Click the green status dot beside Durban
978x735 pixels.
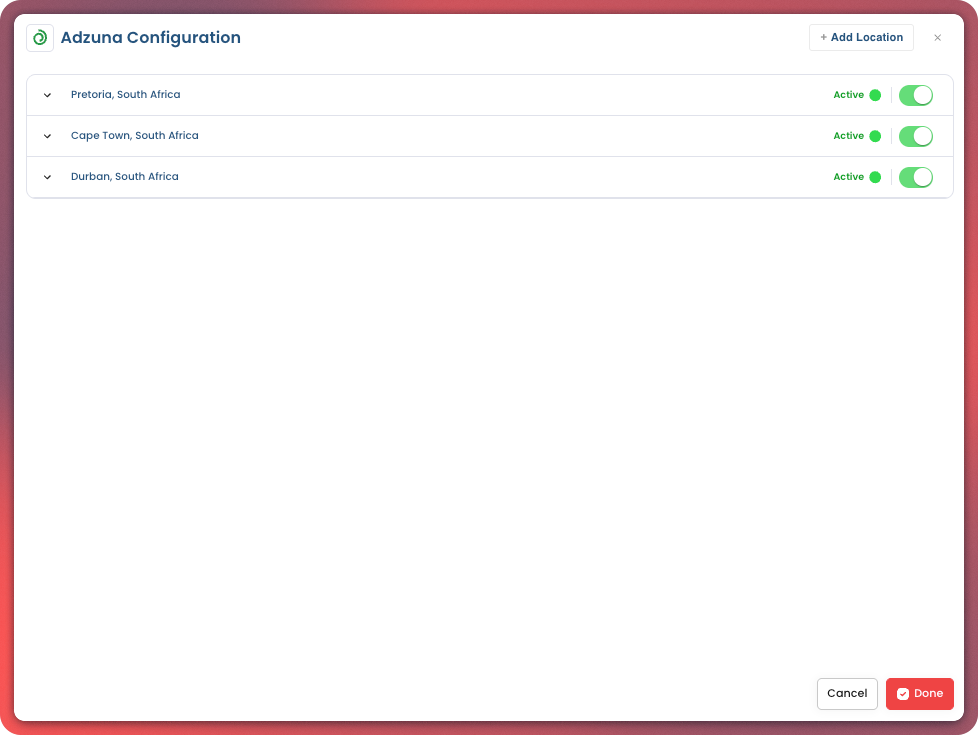point(877,176)
